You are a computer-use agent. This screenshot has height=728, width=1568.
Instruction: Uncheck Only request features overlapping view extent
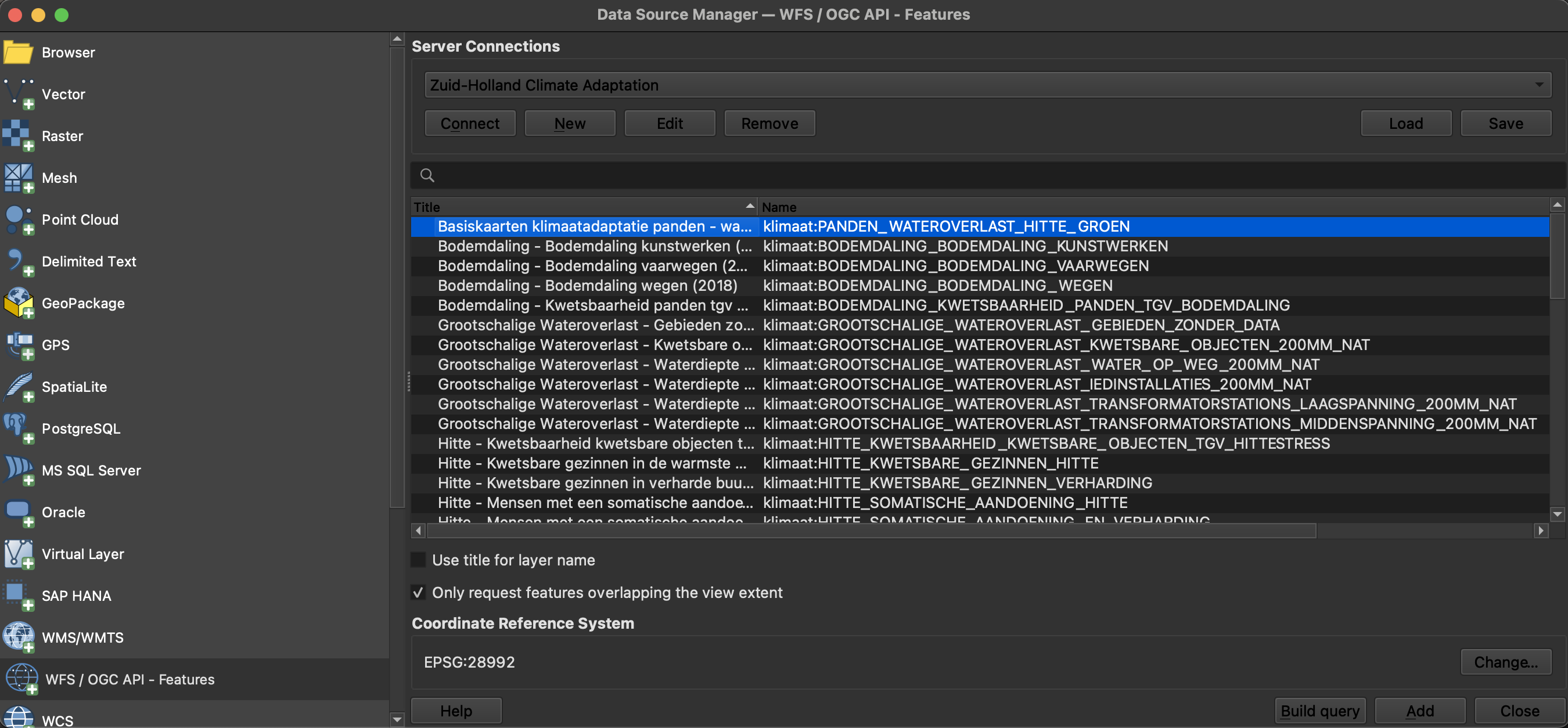point(418,592)
